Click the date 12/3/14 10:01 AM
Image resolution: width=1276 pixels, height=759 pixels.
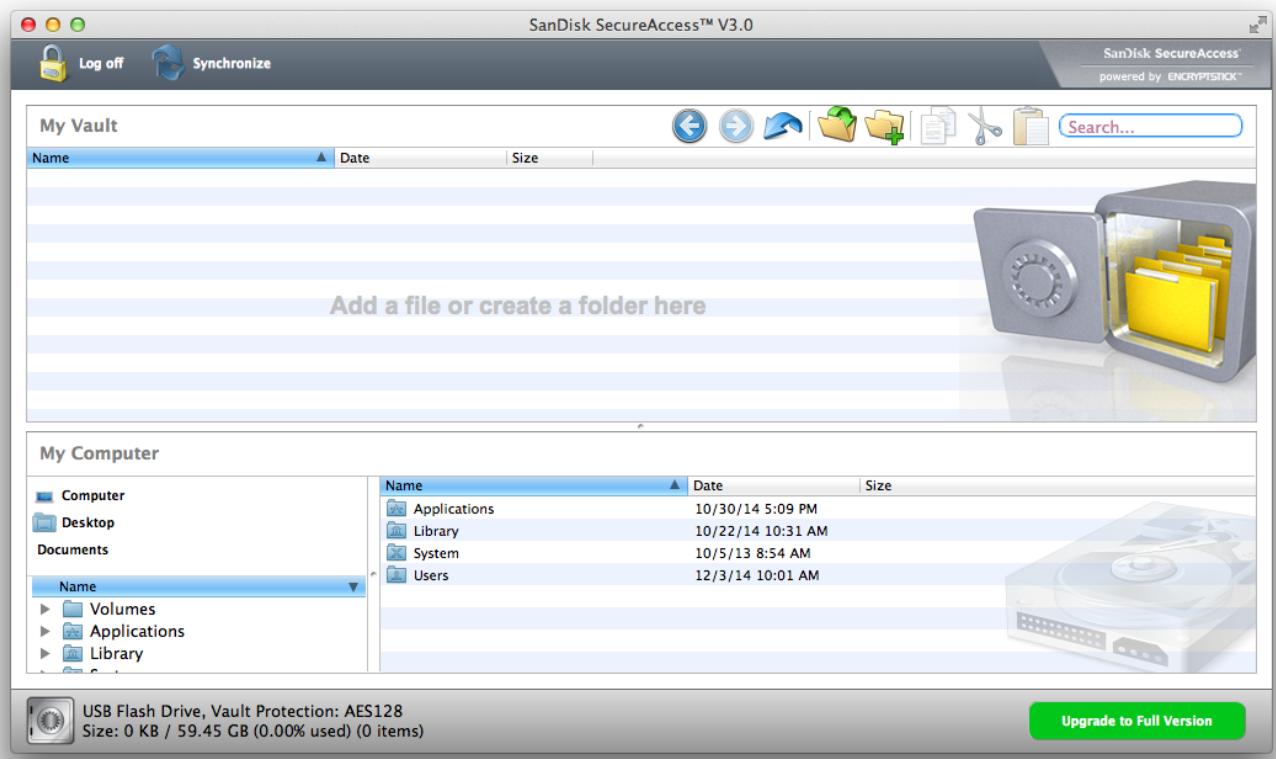(x=756, y=575)
